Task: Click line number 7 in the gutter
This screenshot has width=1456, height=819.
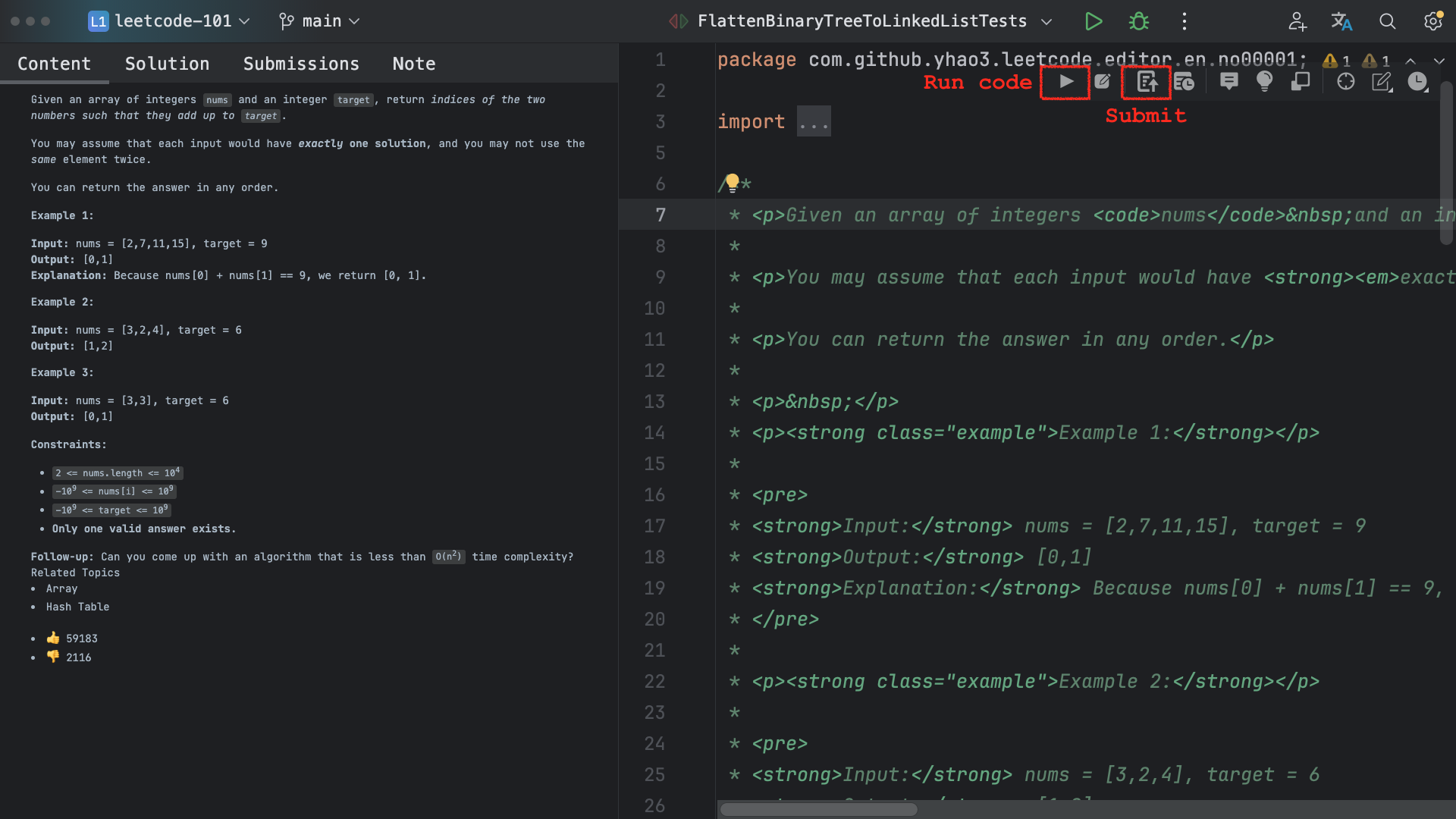Action: click(x=661, y=215)
